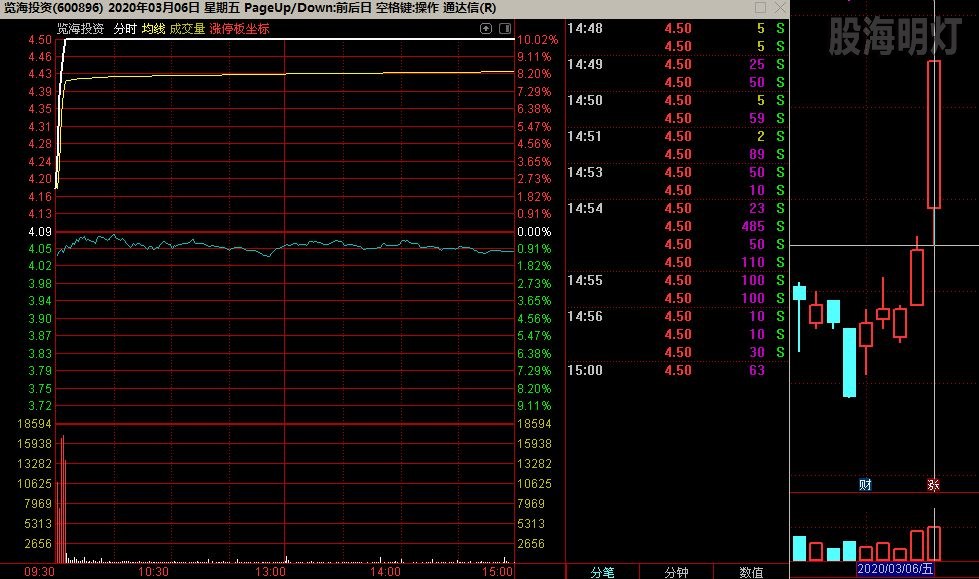Image resolution: width=979 pixels, height=579 pixels.
Task: Click the 10:30 time axis label
Action: pyautogui.click(x=153, y=572)
